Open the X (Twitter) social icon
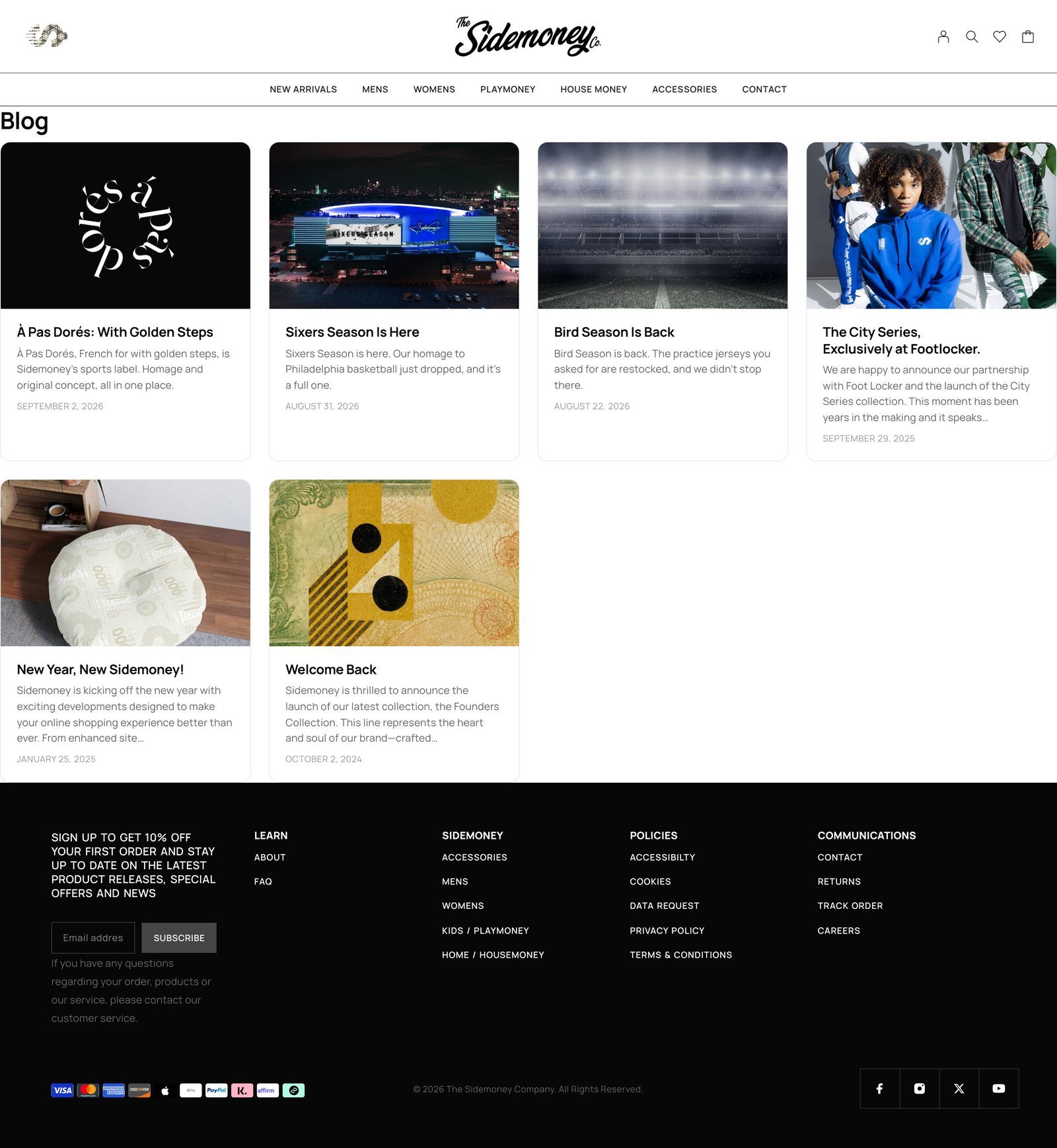Viewport: 1057px width, 1148px height. tap(959, 1089)
